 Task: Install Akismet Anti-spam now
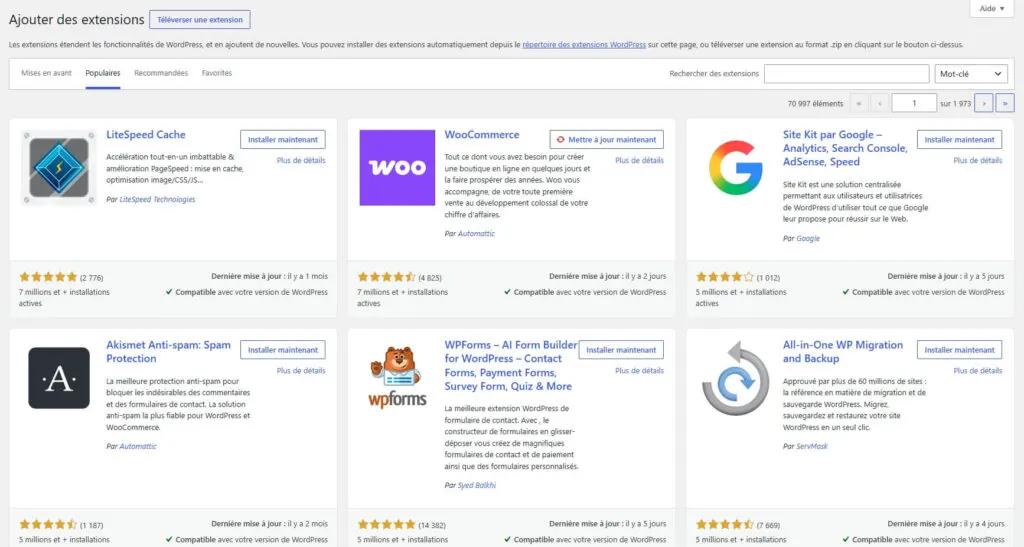(283, 350)
